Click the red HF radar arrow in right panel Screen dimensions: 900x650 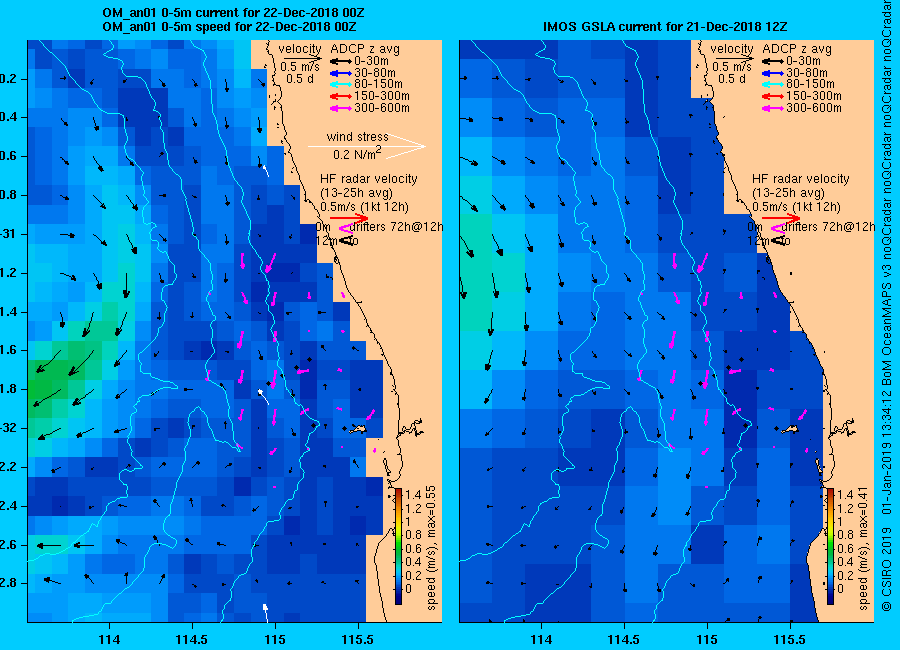(781, 218)
